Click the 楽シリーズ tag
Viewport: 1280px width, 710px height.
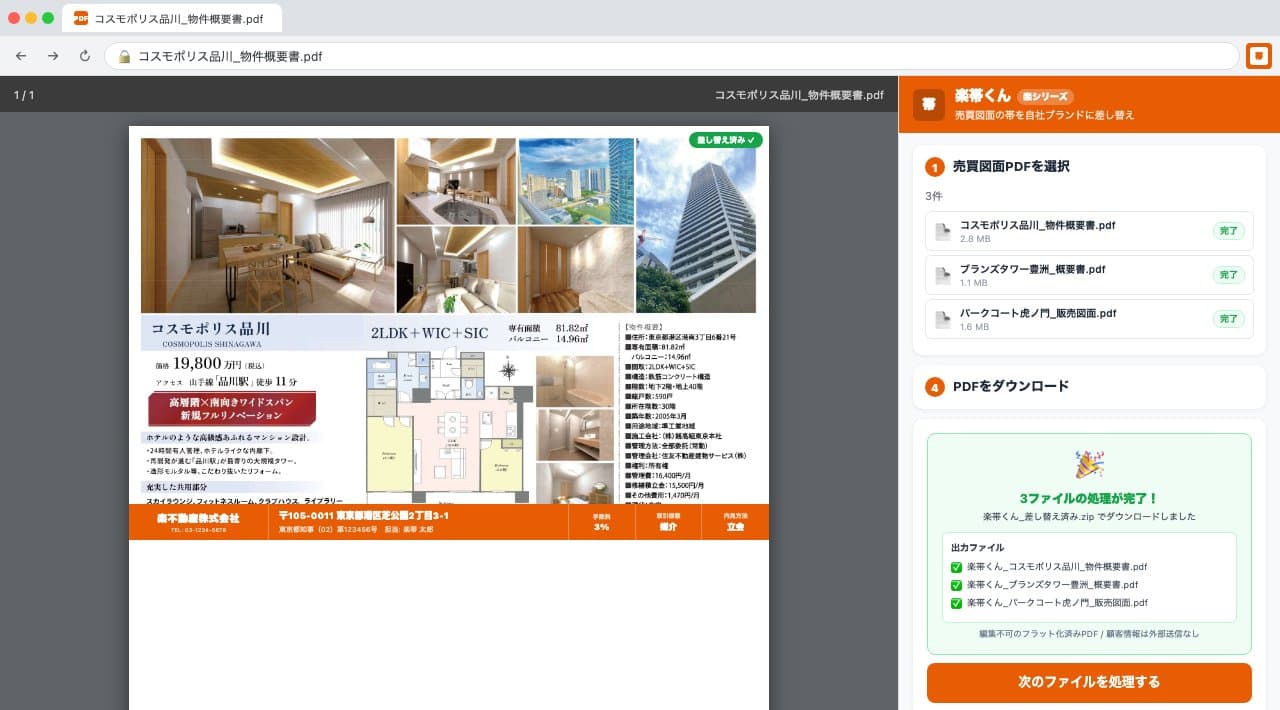point(1045,97)
